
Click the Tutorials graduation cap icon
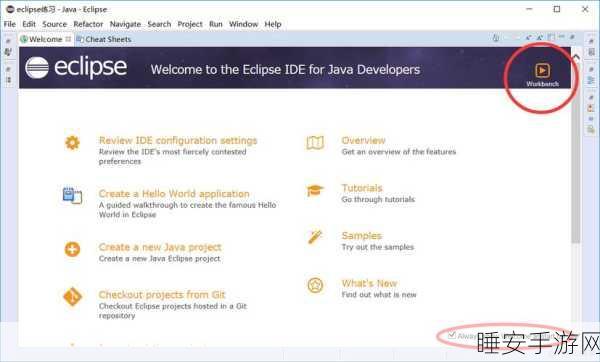click(x=315, y=191)
